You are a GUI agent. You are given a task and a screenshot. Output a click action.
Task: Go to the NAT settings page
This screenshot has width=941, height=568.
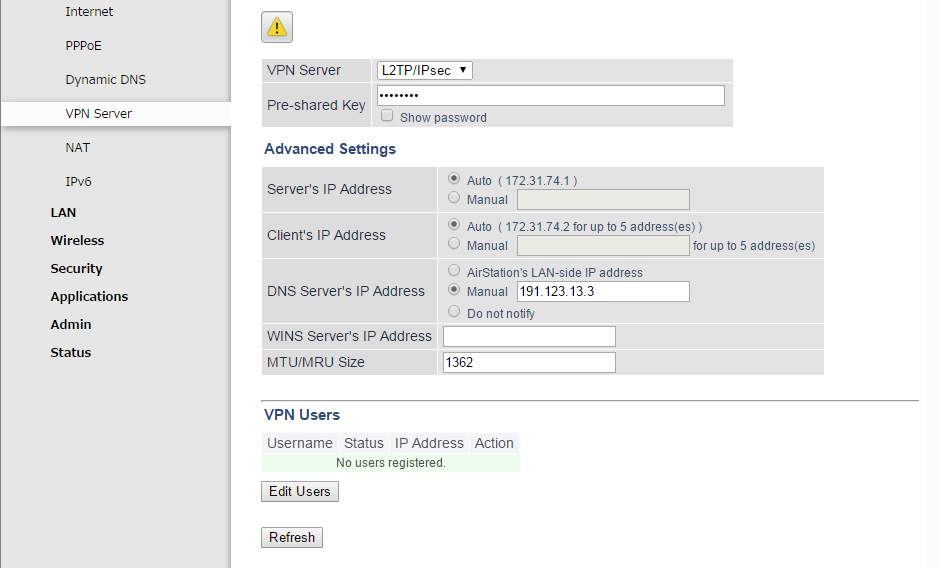77,148
